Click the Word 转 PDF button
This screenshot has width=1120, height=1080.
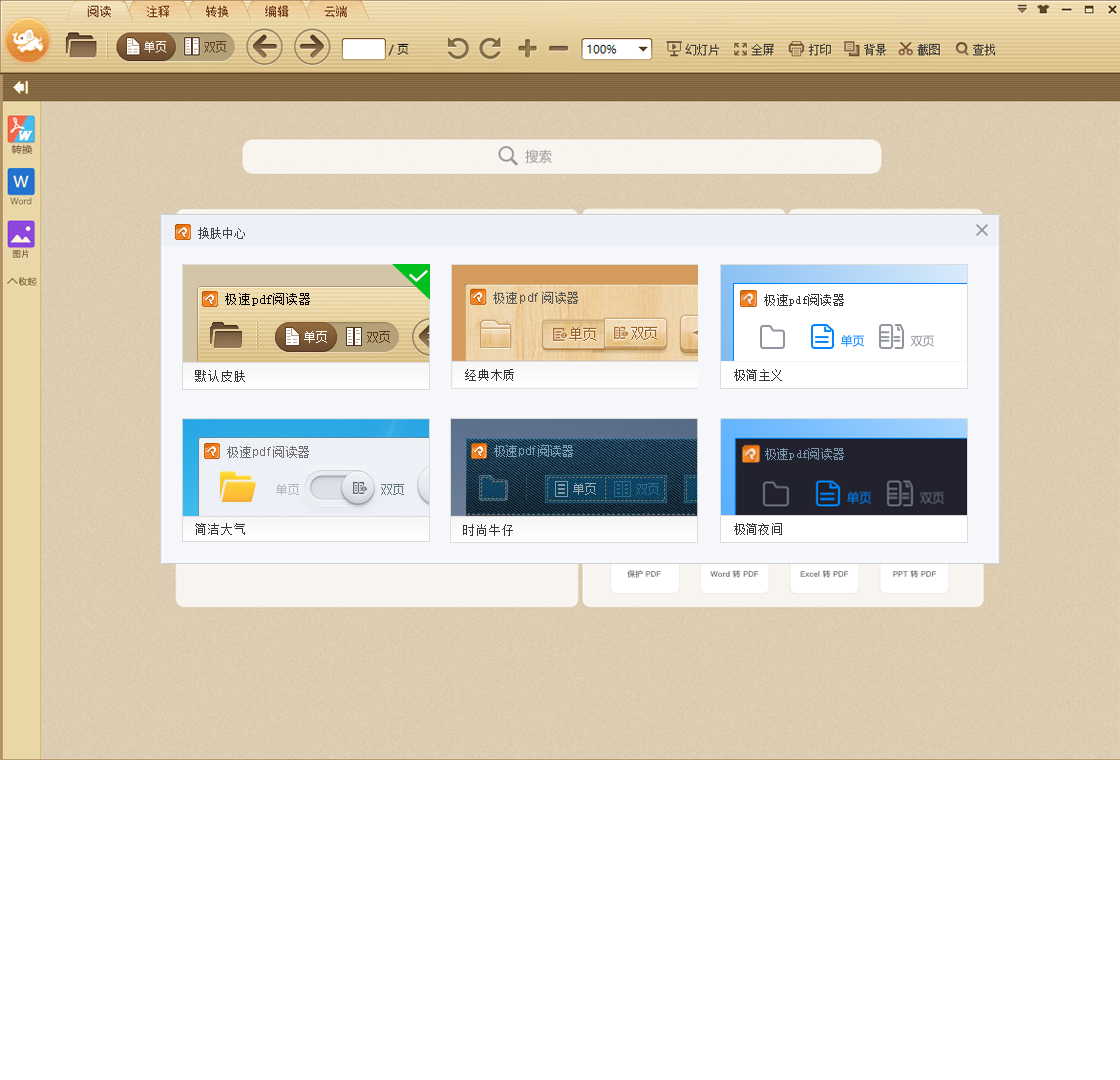pyautogui.click(x=734, y=577)
